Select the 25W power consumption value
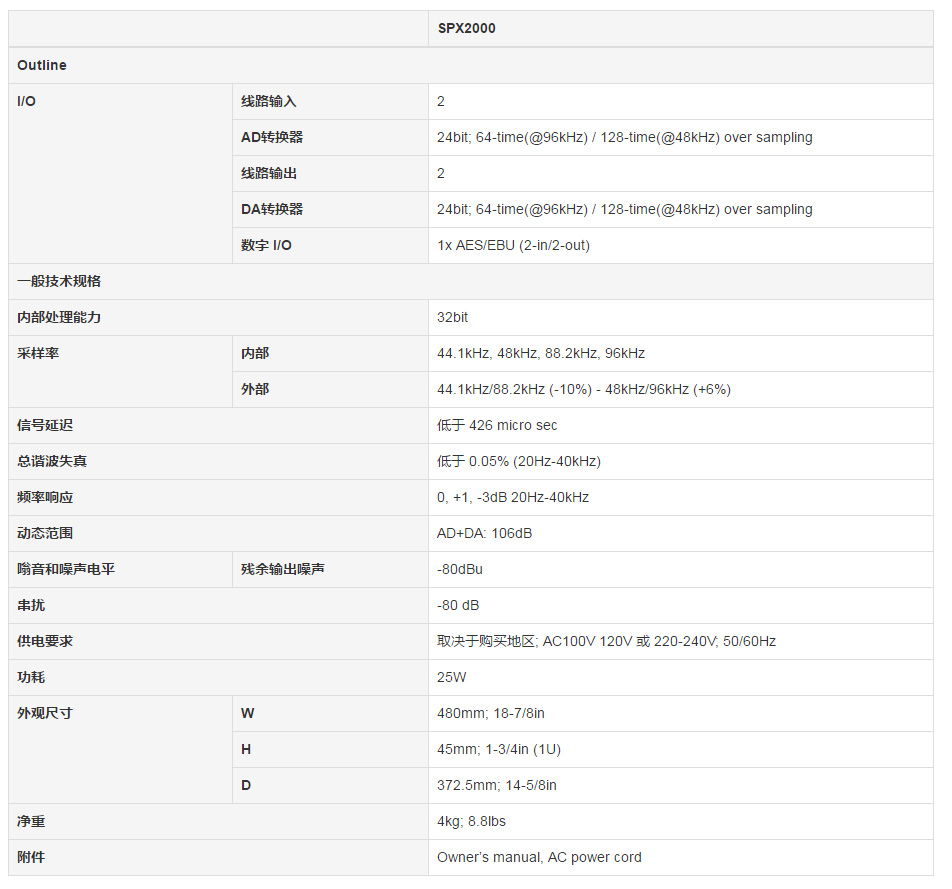Screen dimensions: 952x889 (451, 677)
